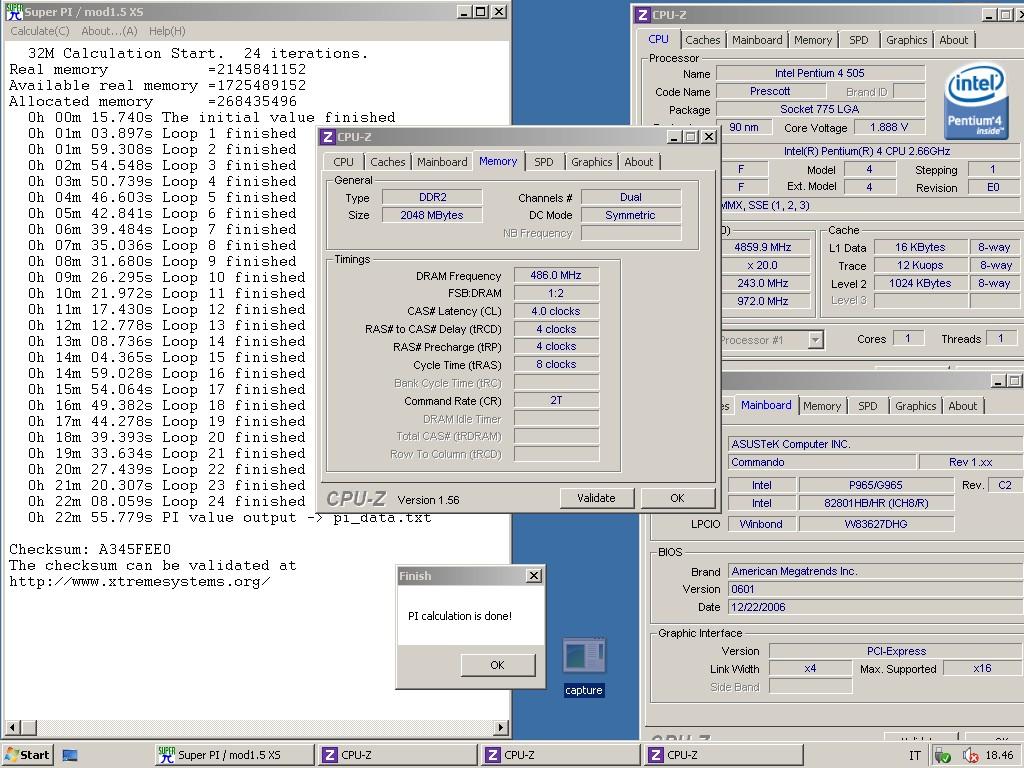
Task: Select Caches tab in top-right CPU-Z window
Action: click(x=703, y=40)
